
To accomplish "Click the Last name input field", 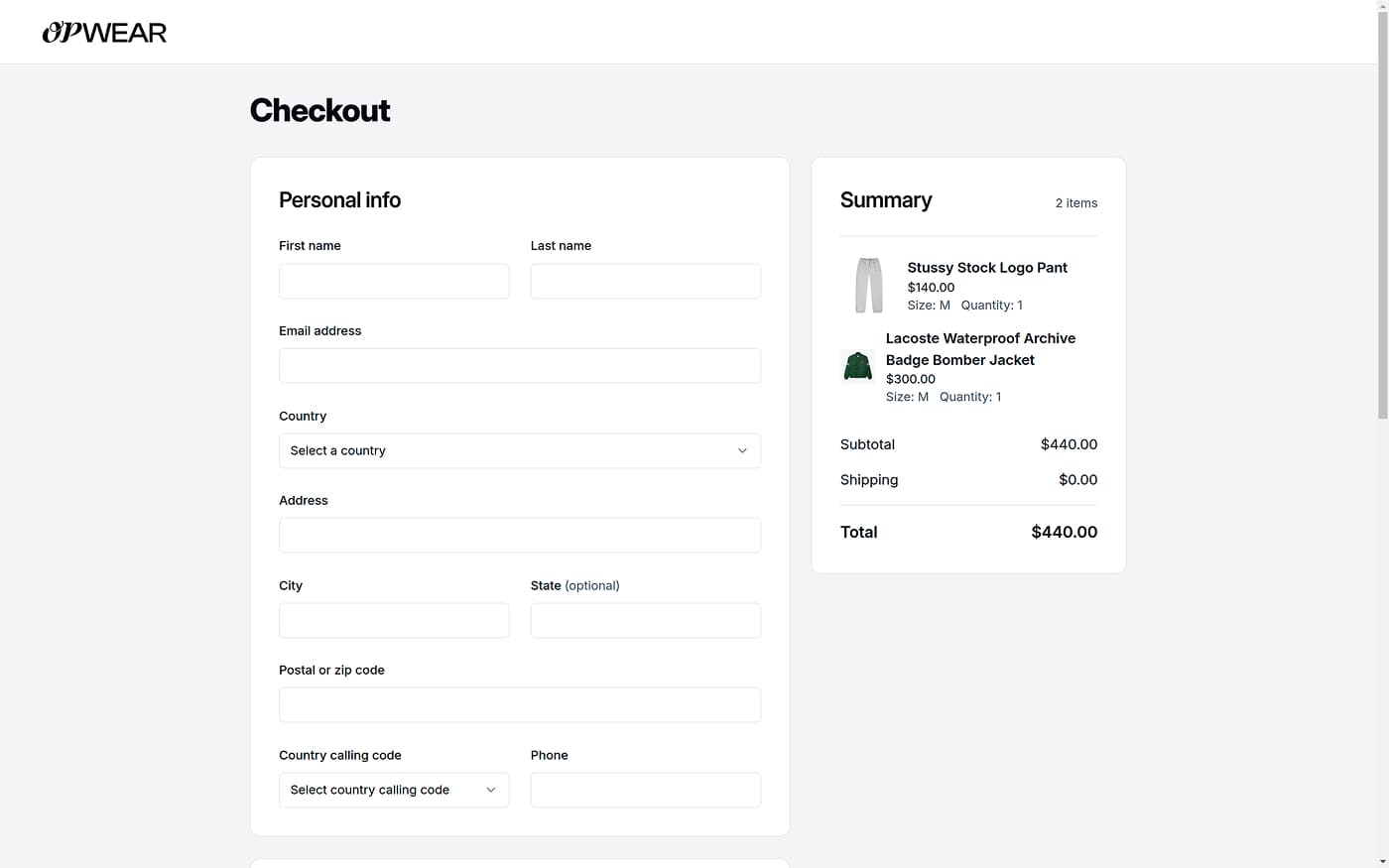I will coord(646,281).
